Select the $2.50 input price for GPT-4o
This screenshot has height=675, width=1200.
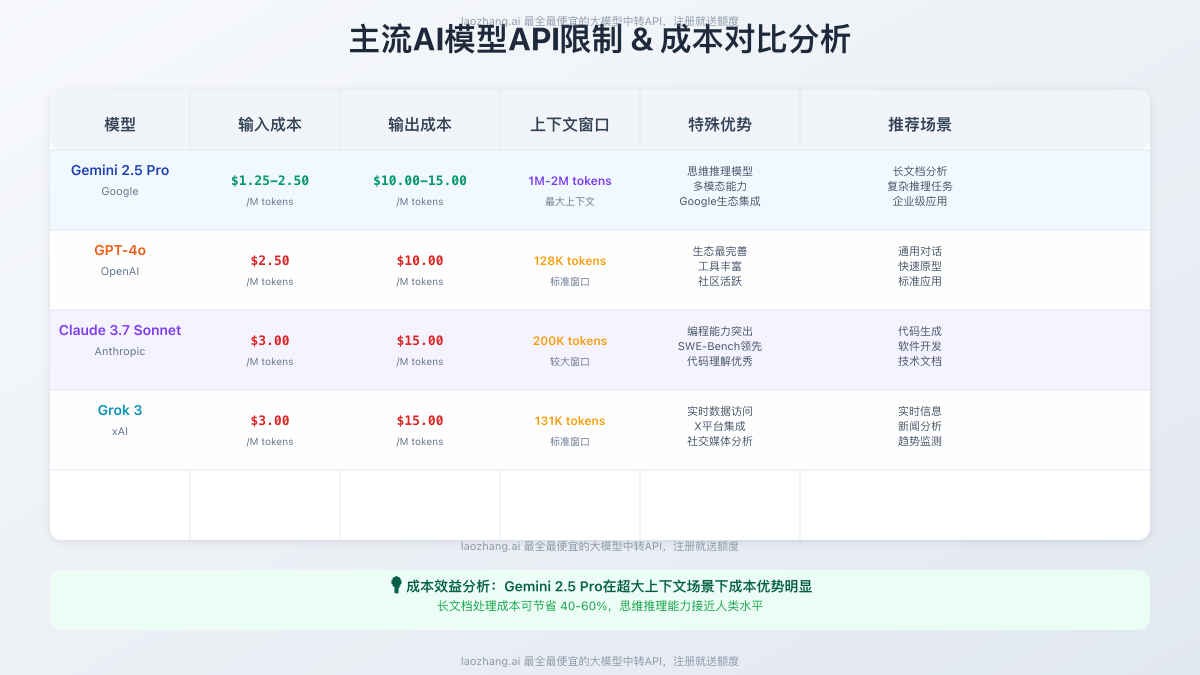(270, 261)
